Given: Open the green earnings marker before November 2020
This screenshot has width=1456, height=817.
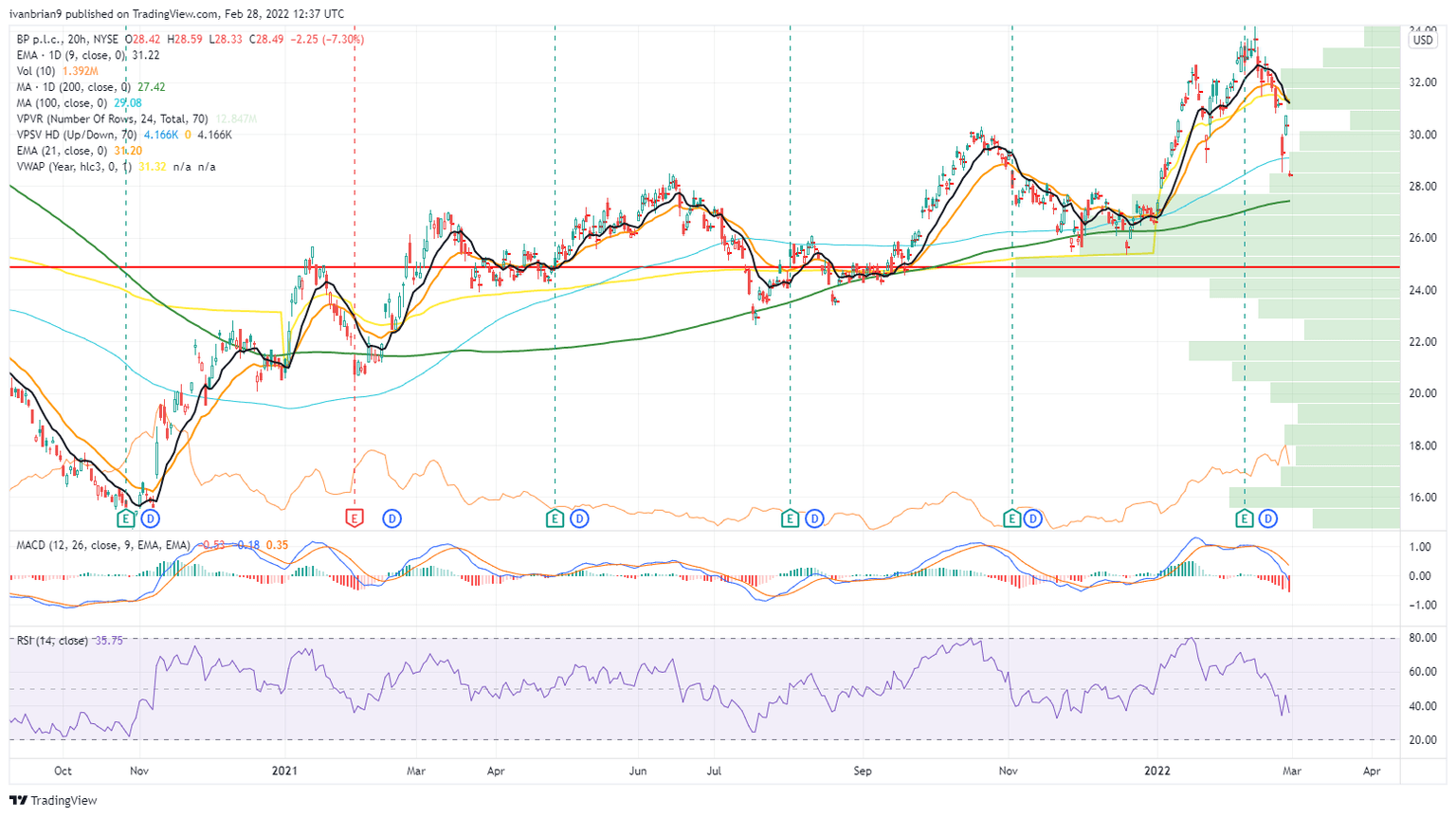Looking at the screenshot, I should [x=126, y=518].
